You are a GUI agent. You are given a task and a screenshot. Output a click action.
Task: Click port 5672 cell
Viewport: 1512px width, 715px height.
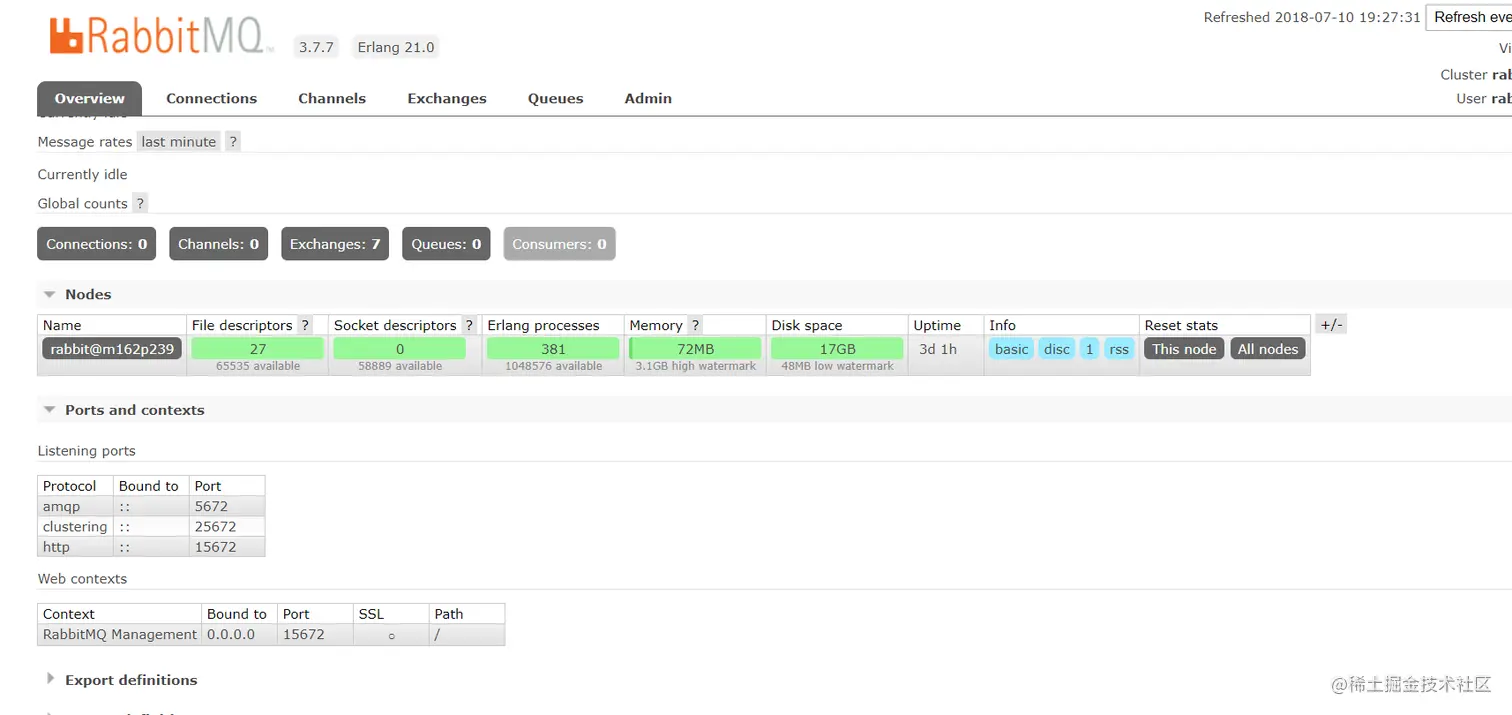[227, 506]
